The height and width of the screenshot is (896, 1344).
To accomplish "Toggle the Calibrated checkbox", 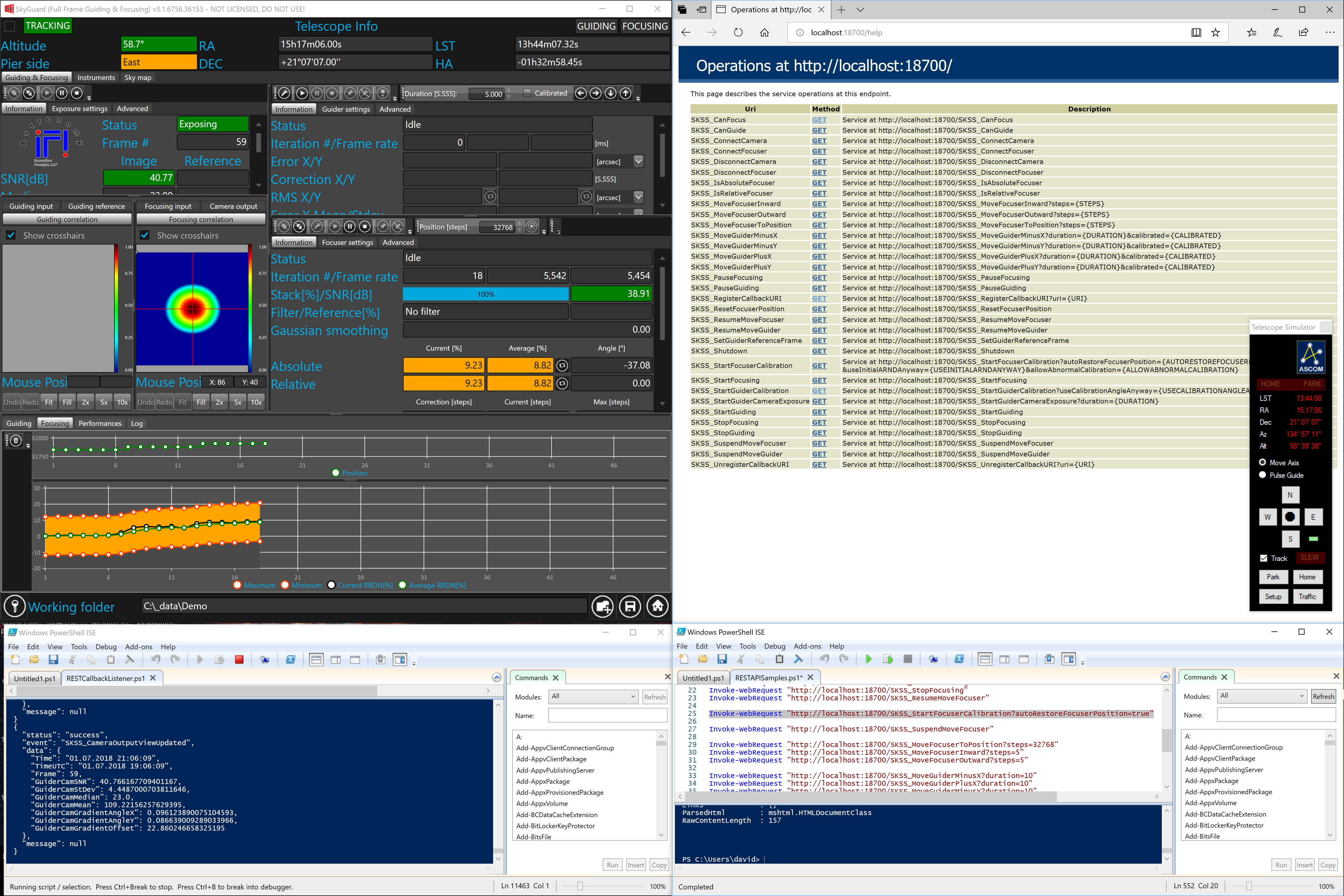I will (527, 93).
